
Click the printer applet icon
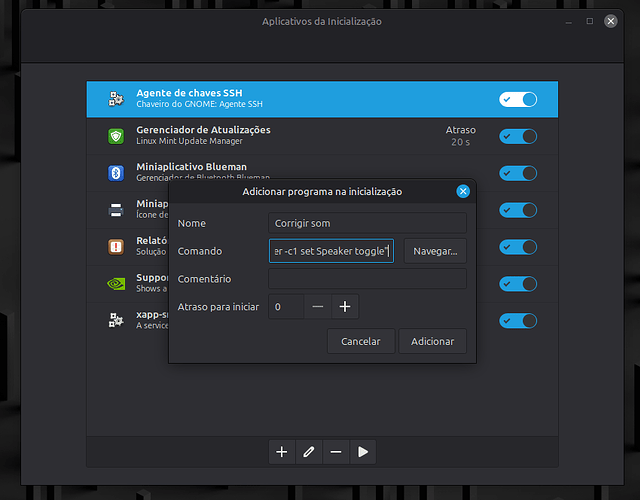116,210
